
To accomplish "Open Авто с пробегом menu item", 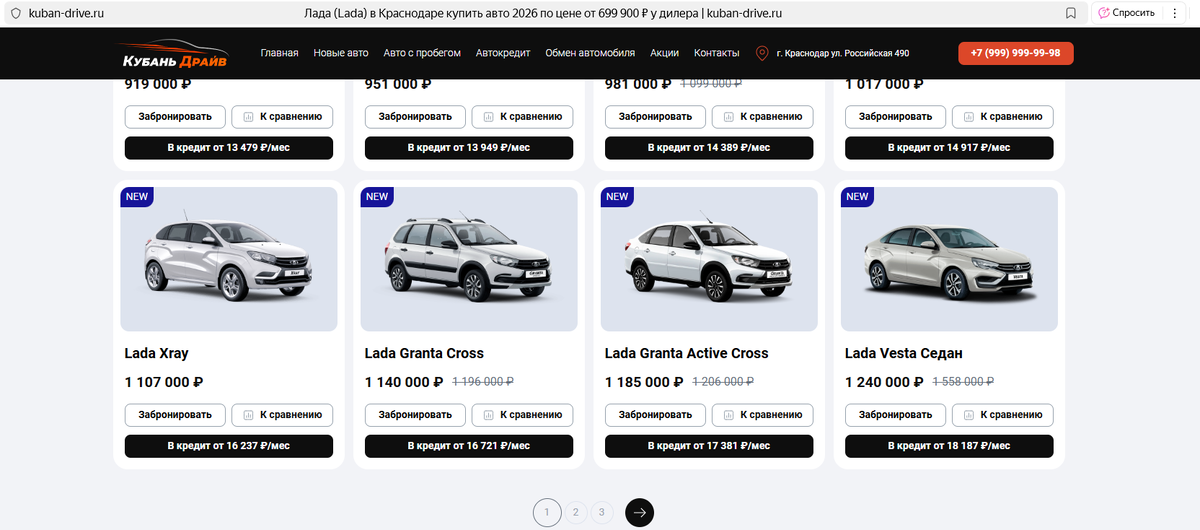I will [x=422, y=53].
